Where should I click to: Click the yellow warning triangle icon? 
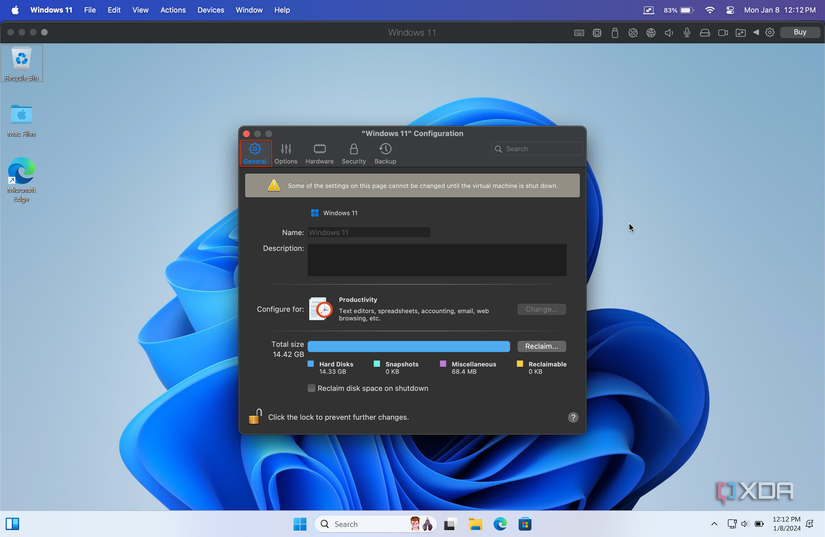[274, 185]
